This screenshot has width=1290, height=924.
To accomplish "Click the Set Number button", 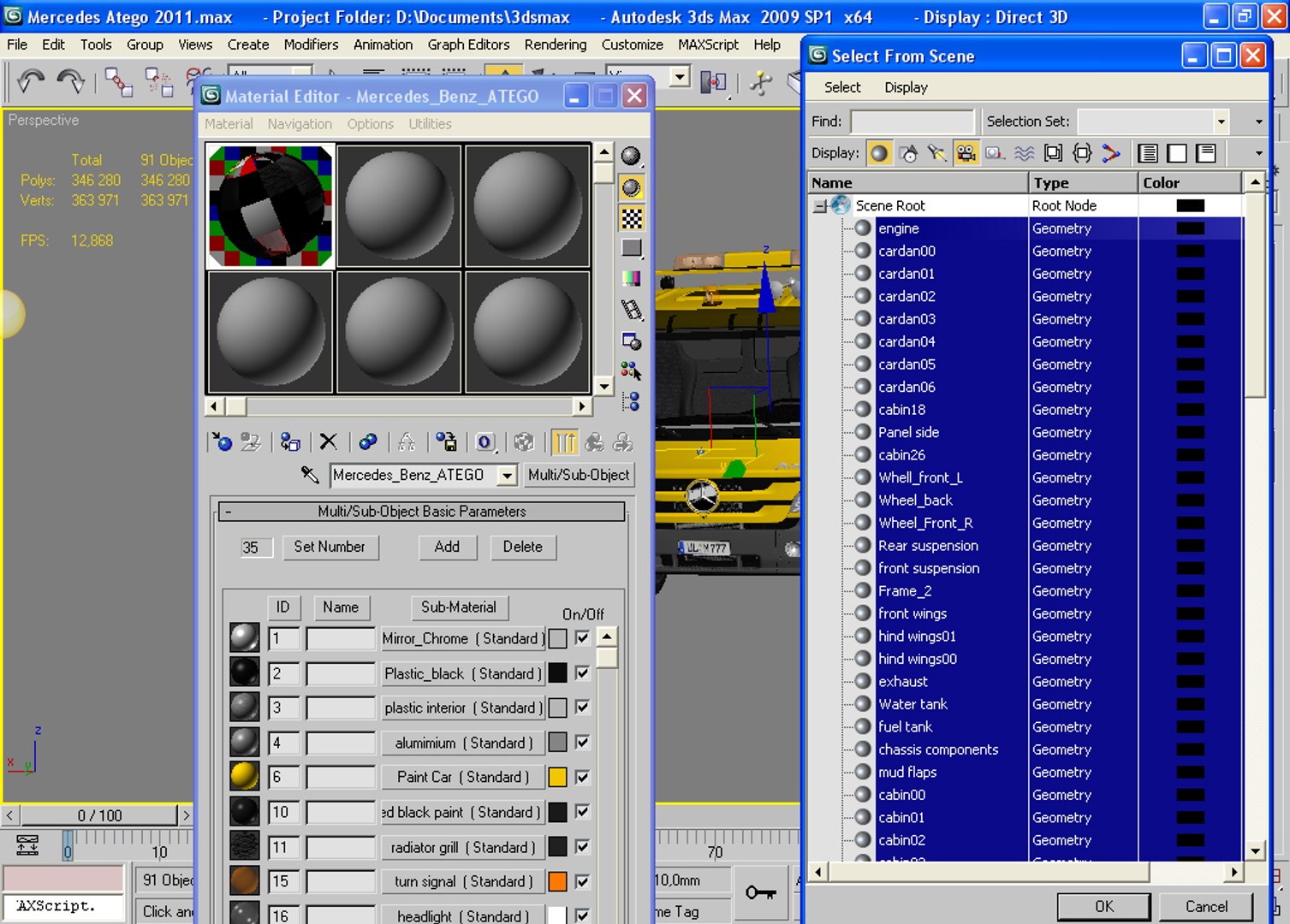I will [330, 547].
